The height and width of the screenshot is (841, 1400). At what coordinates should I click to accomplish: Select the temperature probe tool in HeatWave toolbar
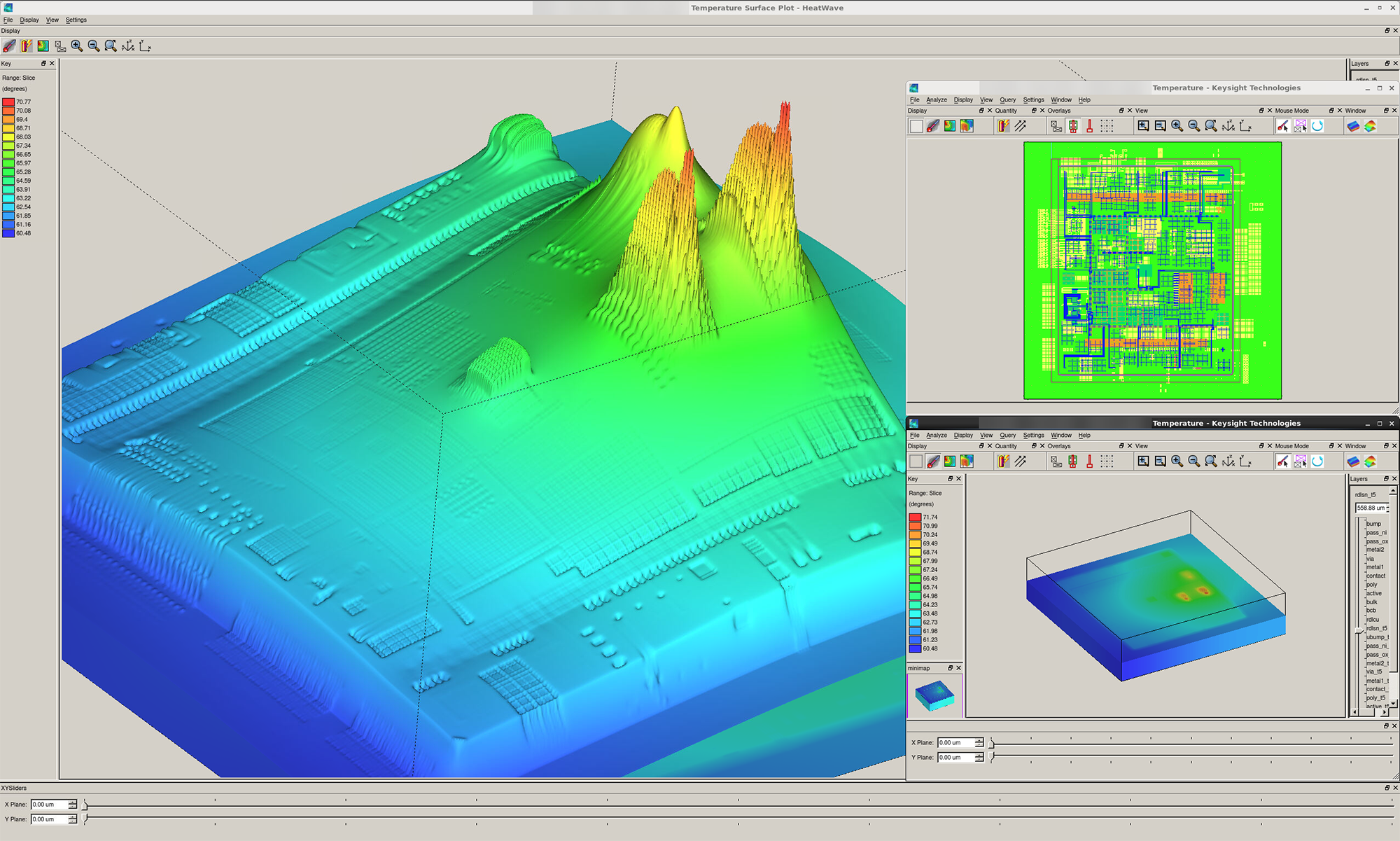[x=8, y=46]
